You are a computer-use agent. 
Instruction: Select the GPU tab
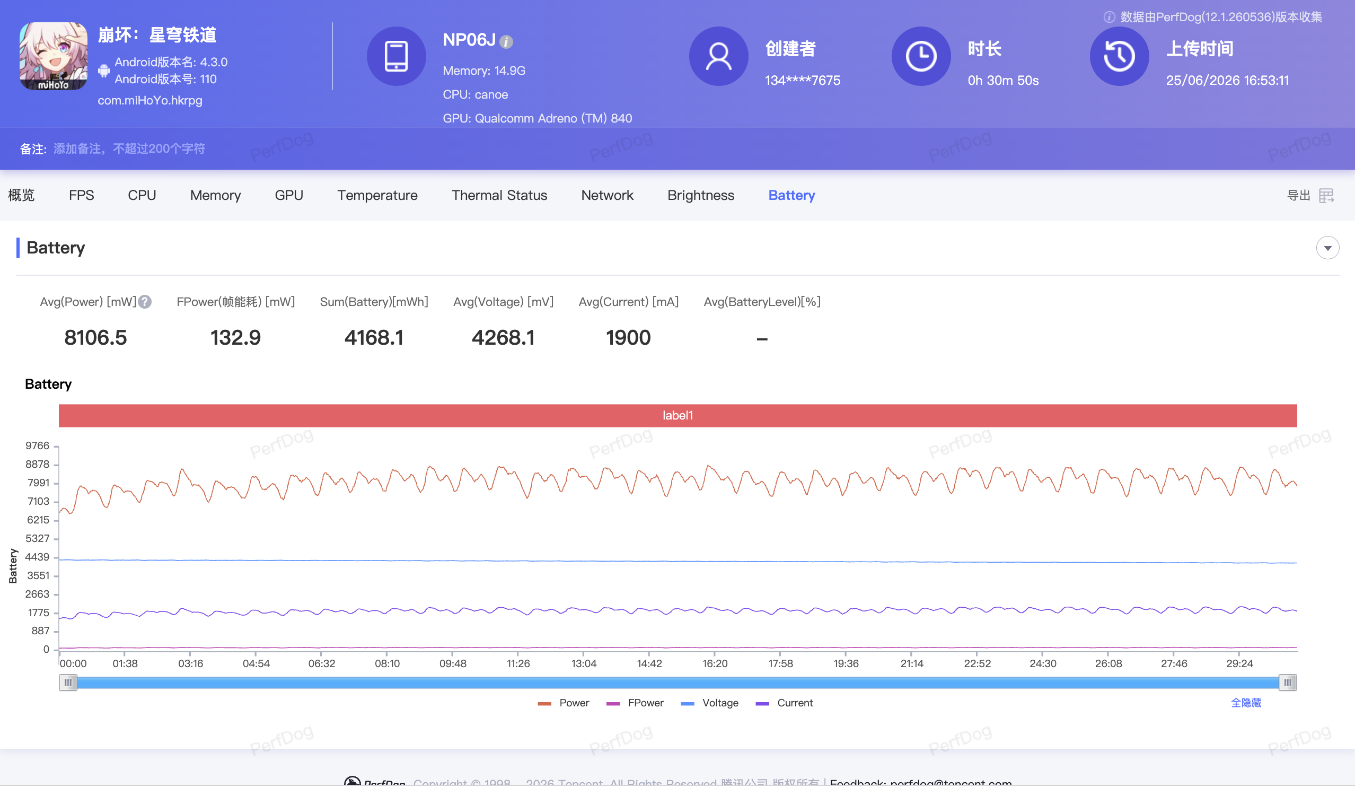click(x=289, y=195)
